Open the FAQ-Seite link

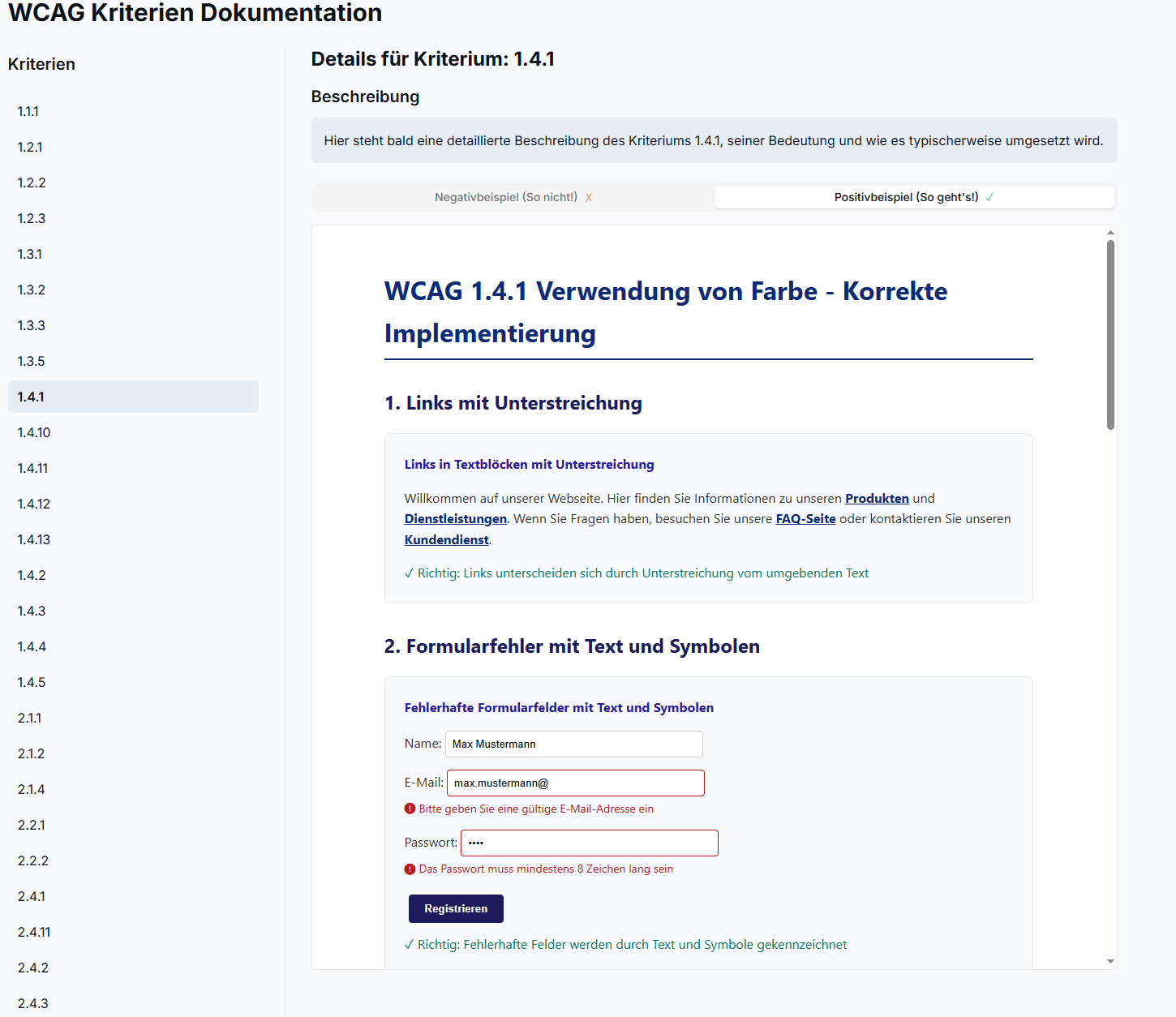(x=805, y=518)
